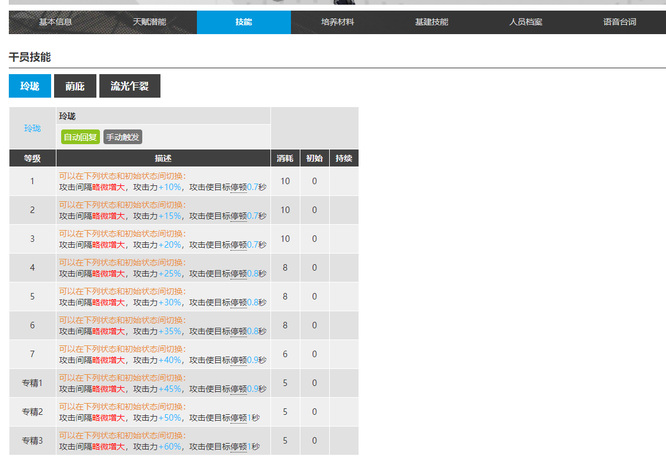Viewport: 666px width, 466px height.
Task: Show the 荫庇 skill
Action: click(75, 87)
